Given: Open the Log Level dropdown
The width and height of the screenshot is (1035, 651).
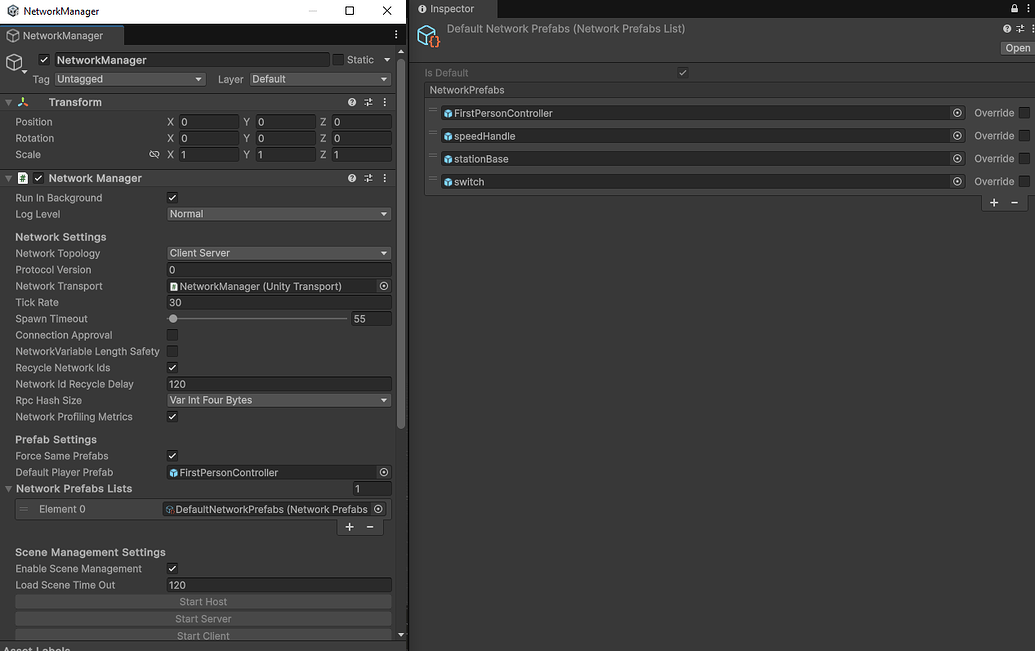Looking at the screenshot, I should point(278,213).
